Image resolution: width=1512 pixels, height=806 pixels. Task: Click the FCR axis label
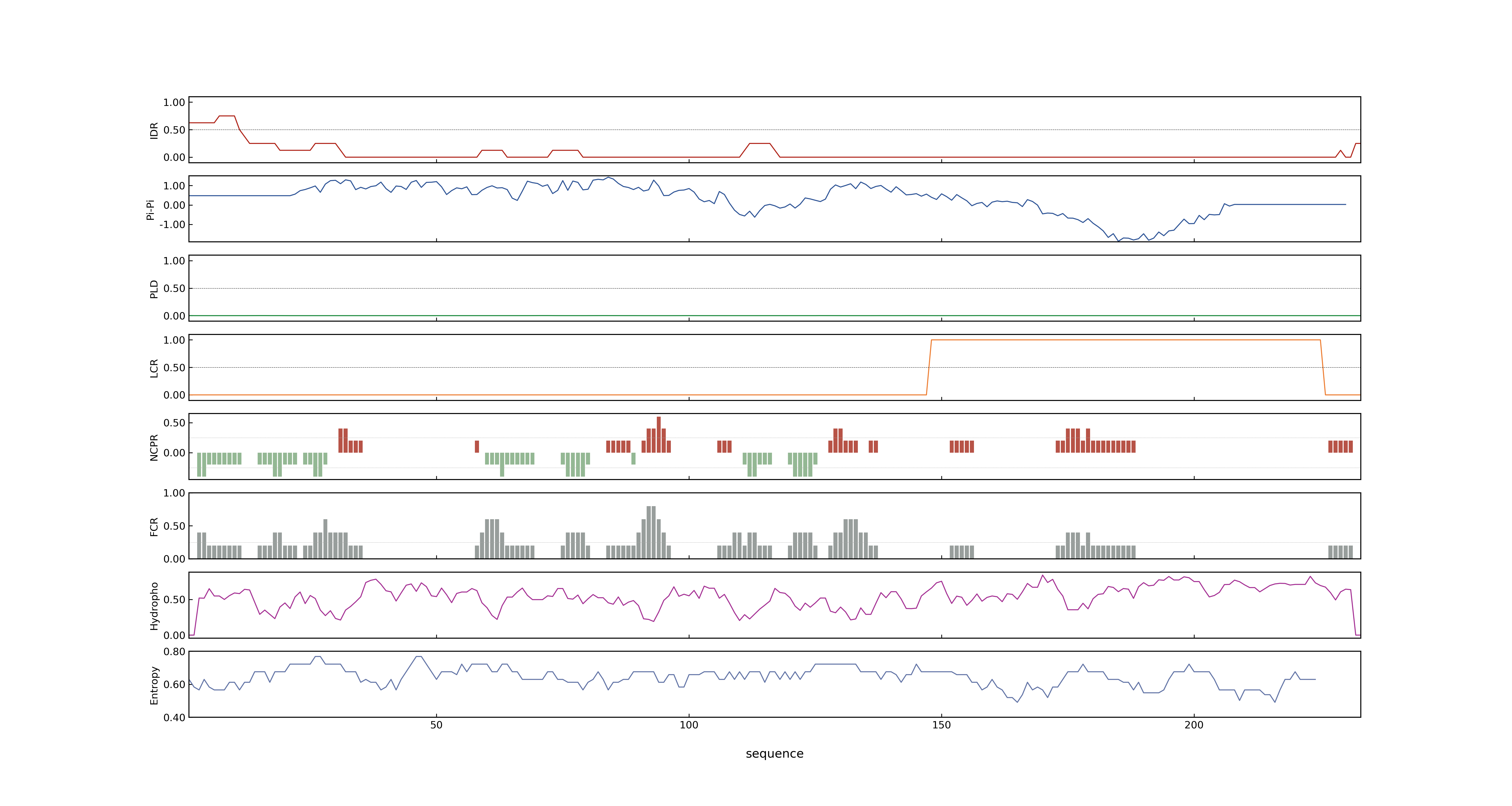click(154, 526)
